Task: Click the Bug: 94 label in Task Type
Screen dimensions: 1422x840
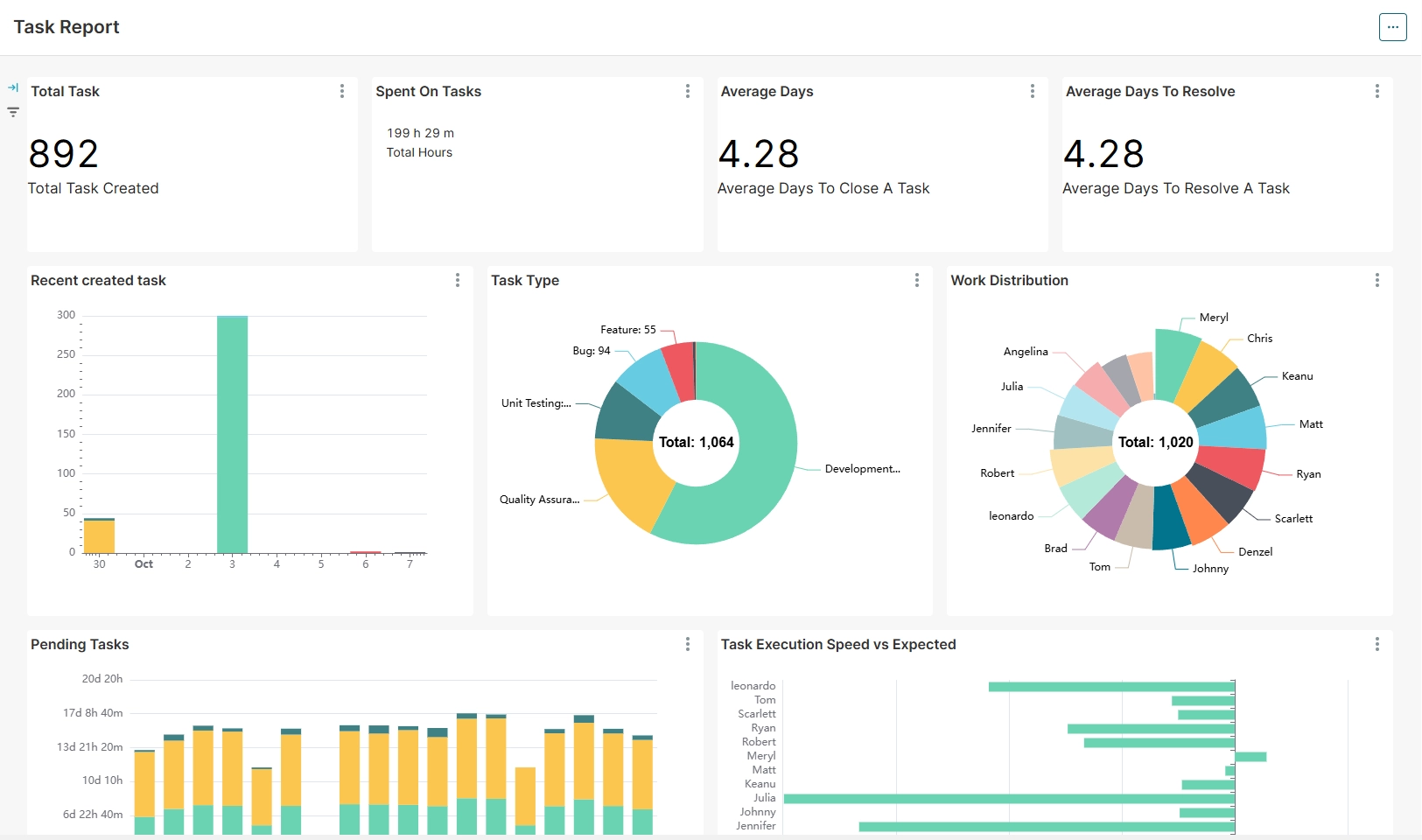Action: (x=592, y=351)
